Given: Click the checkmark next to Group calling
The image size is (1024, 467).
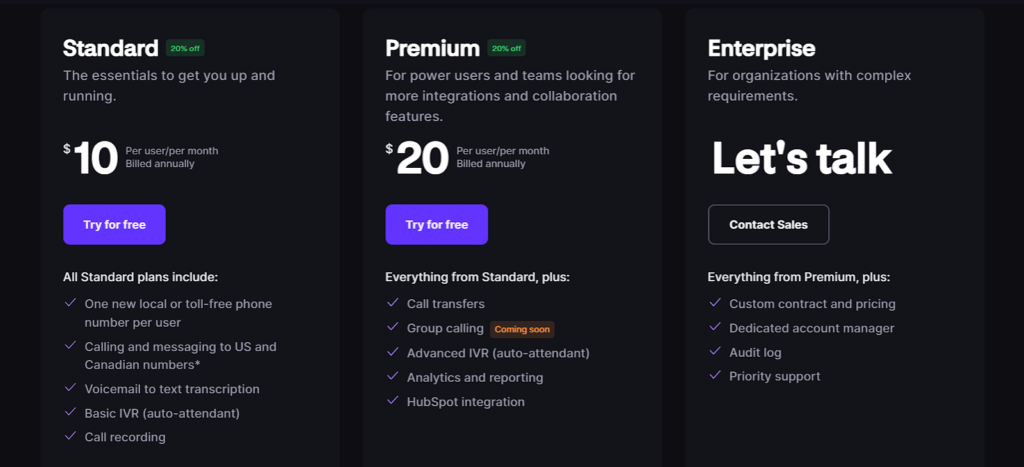Looking at the screenshot, I should (392, 327).
